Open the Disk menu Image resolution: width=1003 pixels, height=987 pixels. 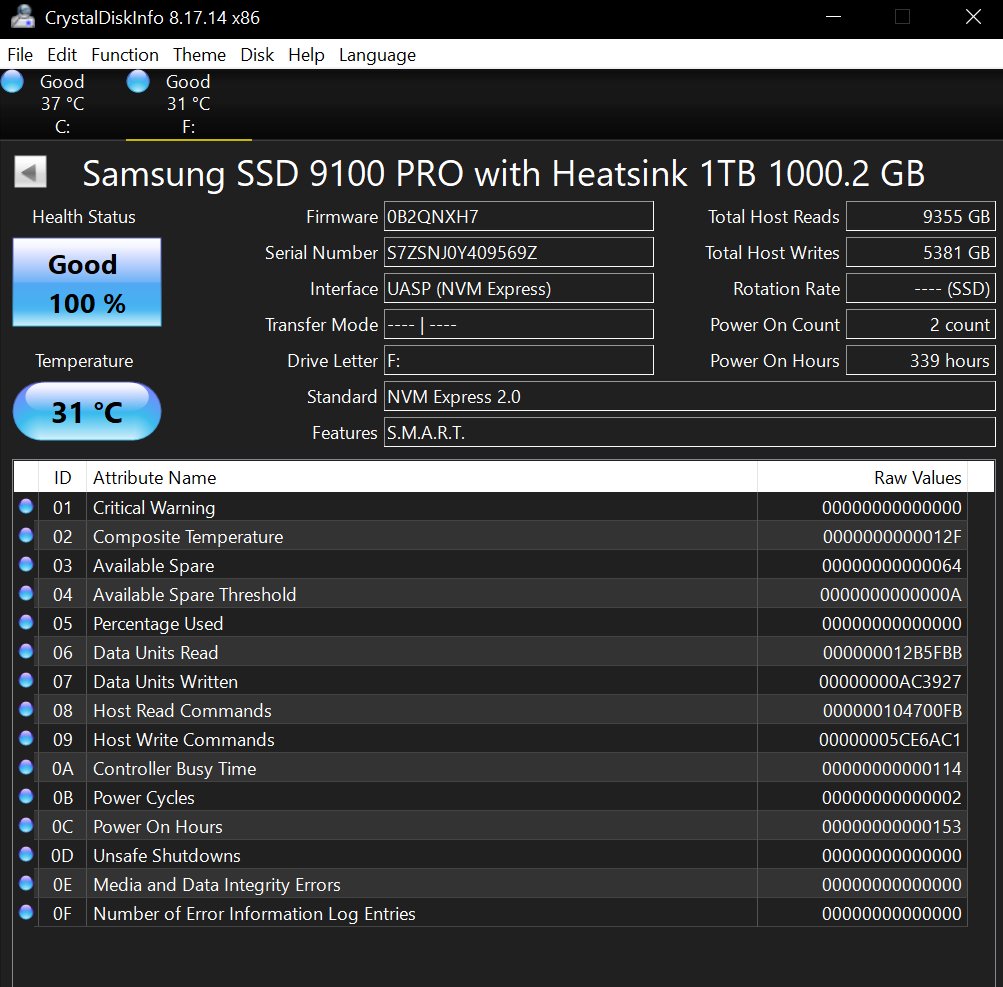tap(257, 55)
